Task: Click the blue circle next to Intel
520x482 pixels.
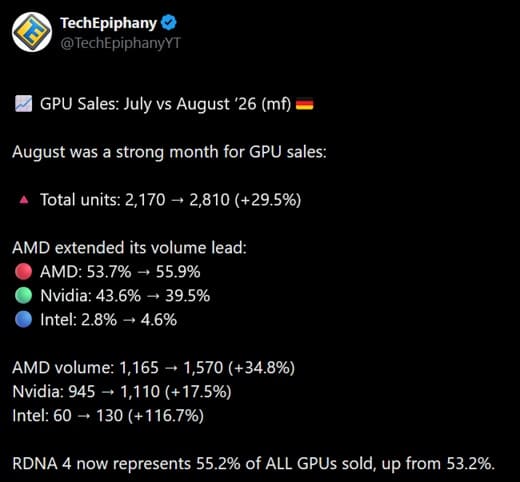Action: 24,319
